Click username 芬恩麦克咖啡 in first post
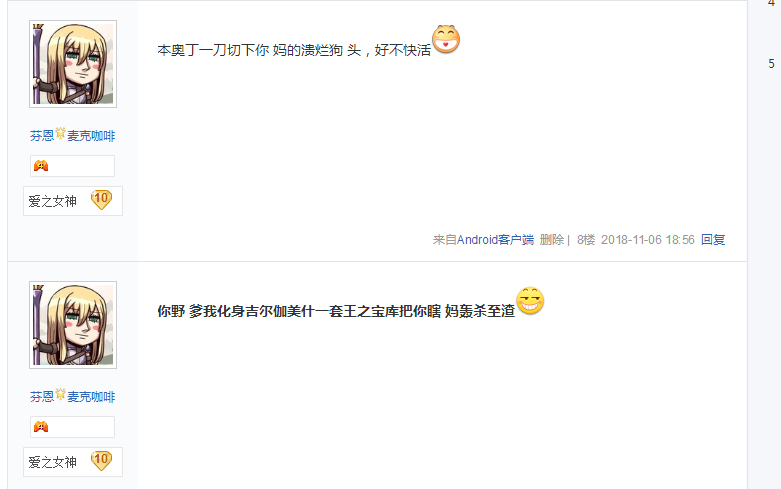 coord(72,135)
